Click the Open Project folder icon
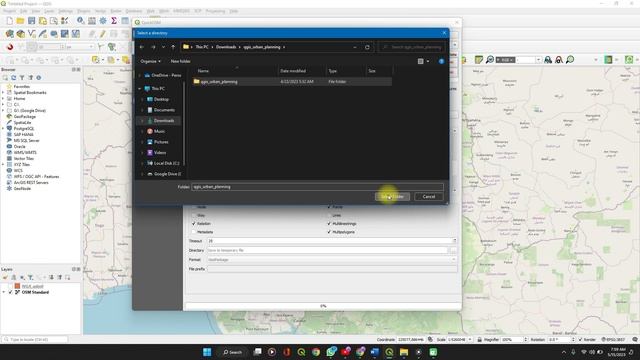 (x=20, y=20)
